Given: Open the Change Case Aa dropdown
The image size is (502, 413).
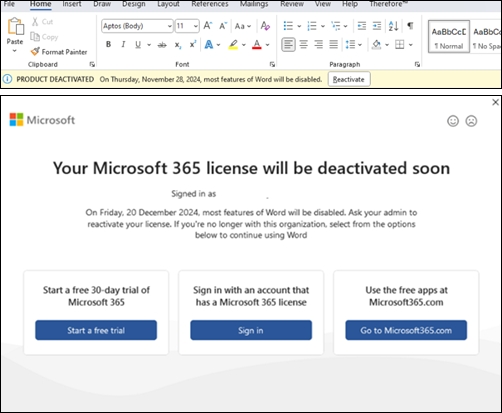Looking at the screenshot, I should (x=243, y=26).
